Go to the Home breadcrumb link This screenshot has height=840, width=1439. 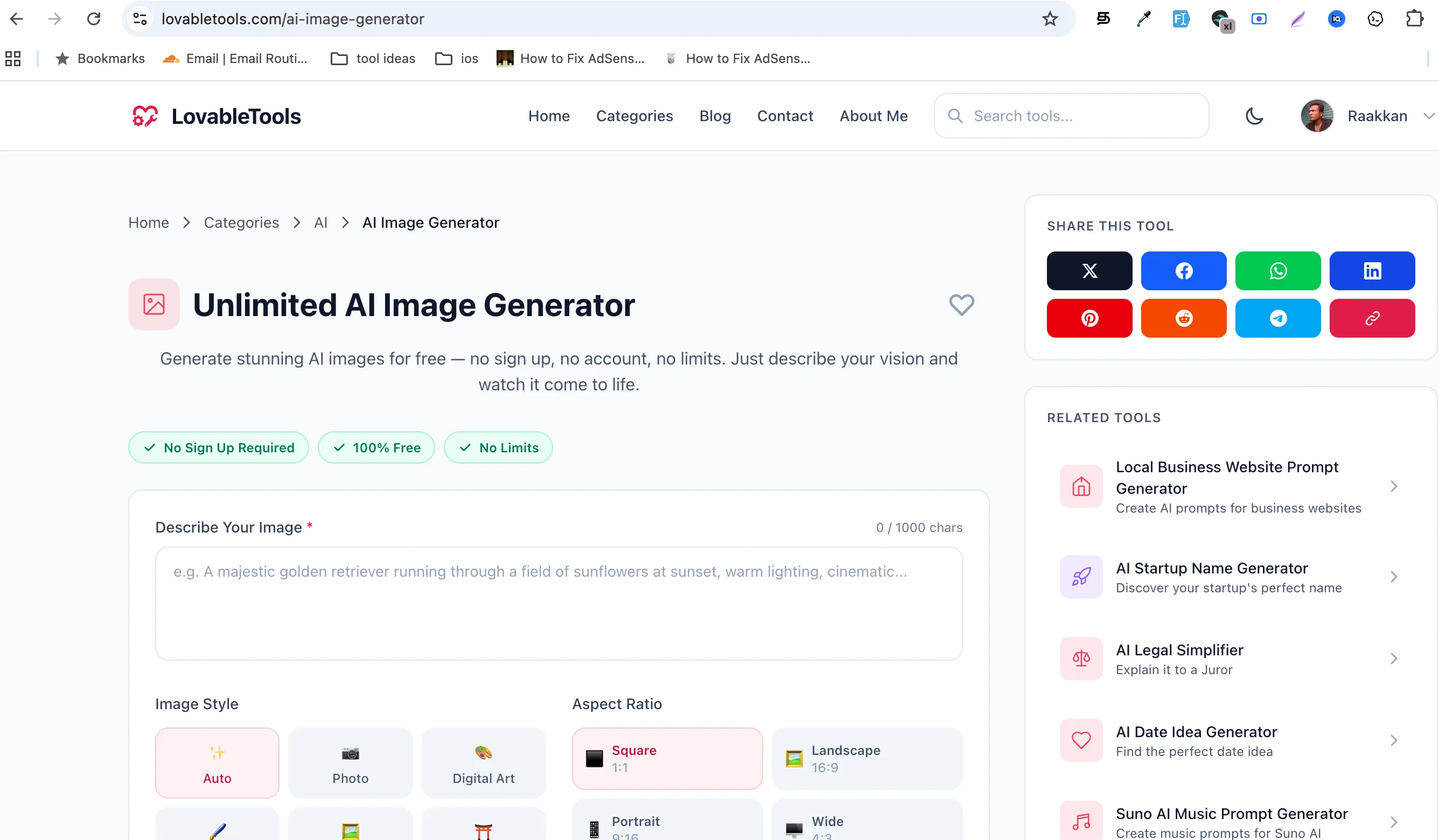[149, 223]
